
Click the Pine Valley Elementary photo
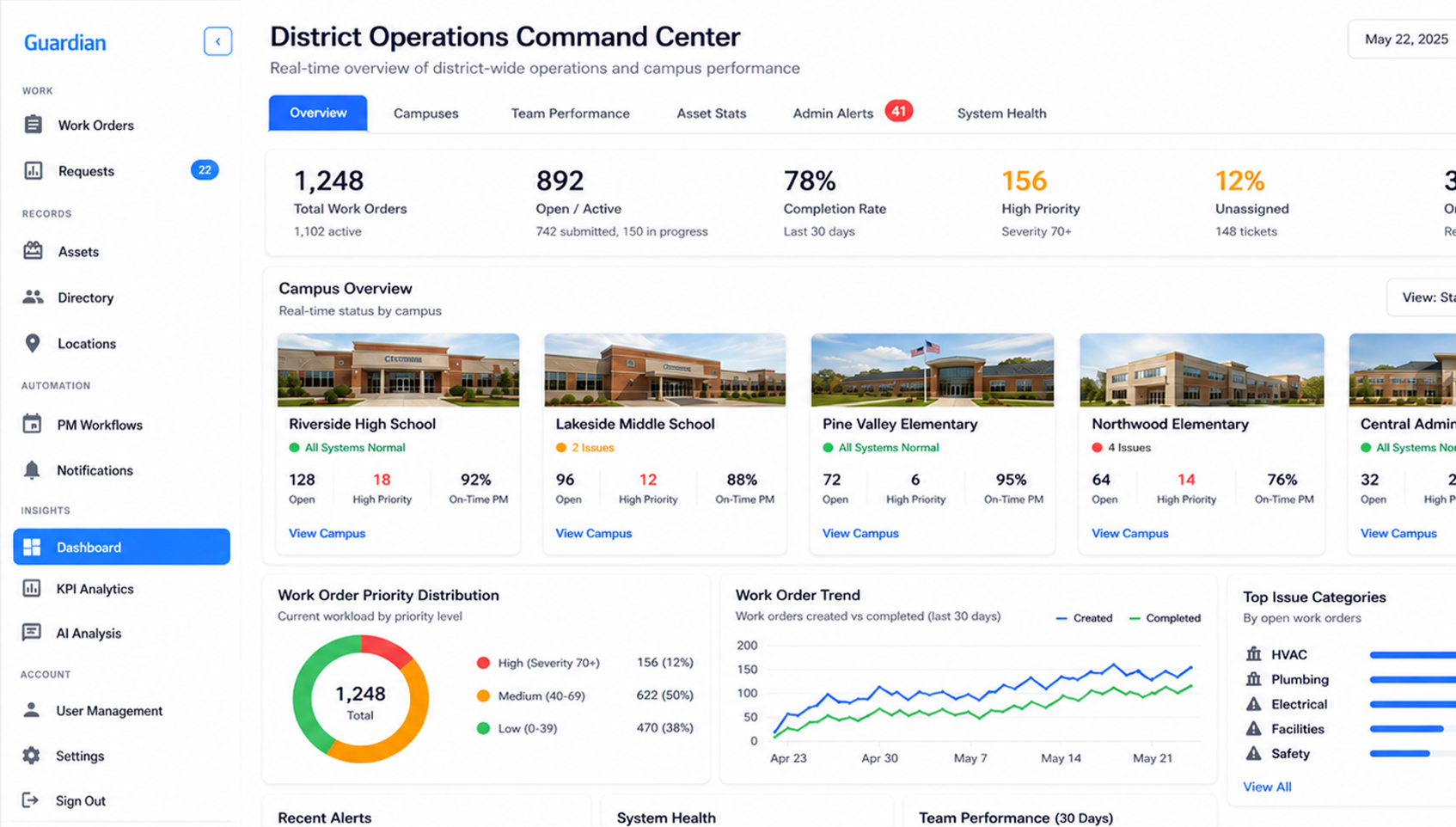[932, 370]
